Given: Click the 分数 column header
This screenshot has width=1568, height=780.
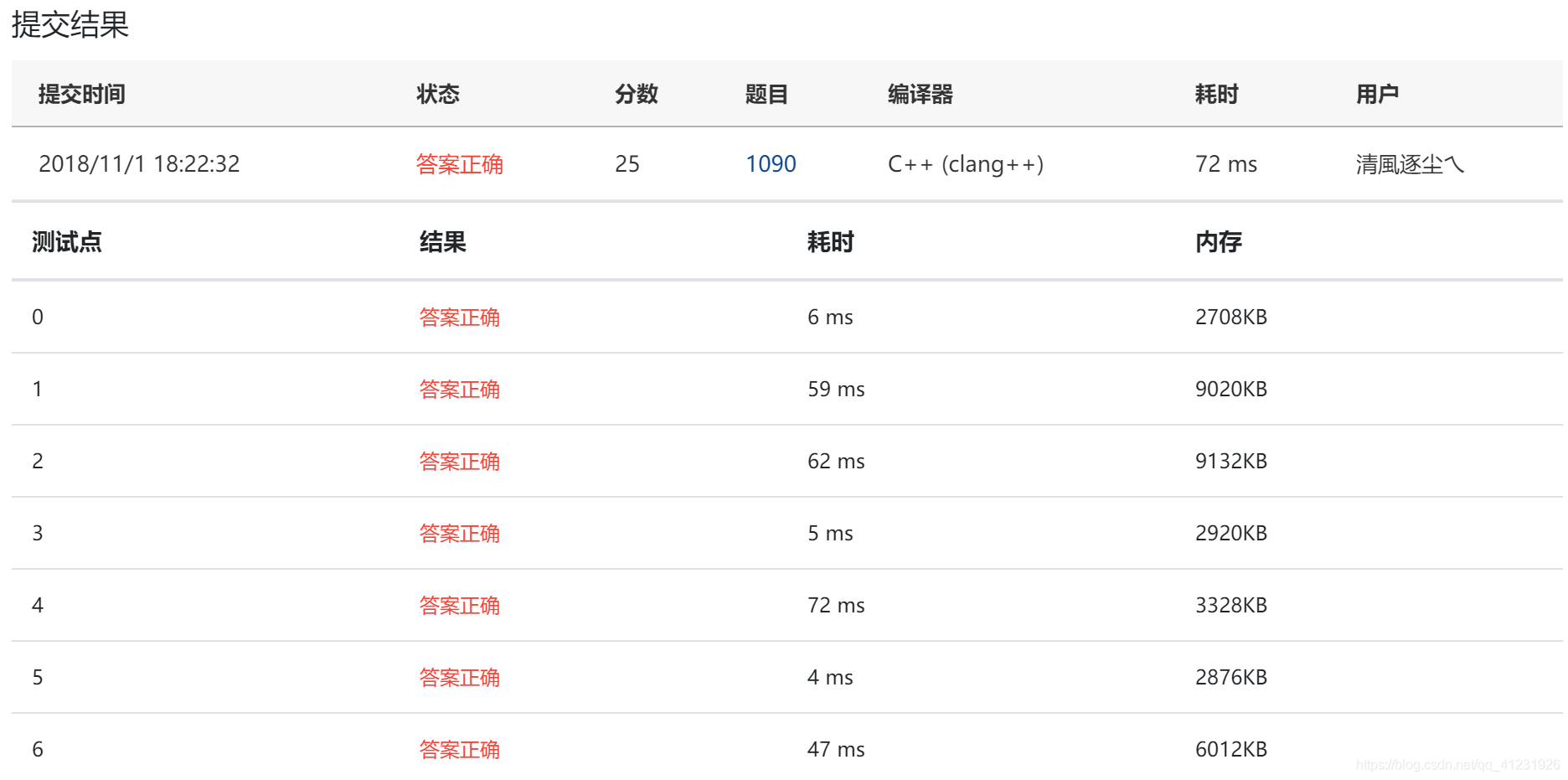Looking at the screenshot, I should click(637, 94).
